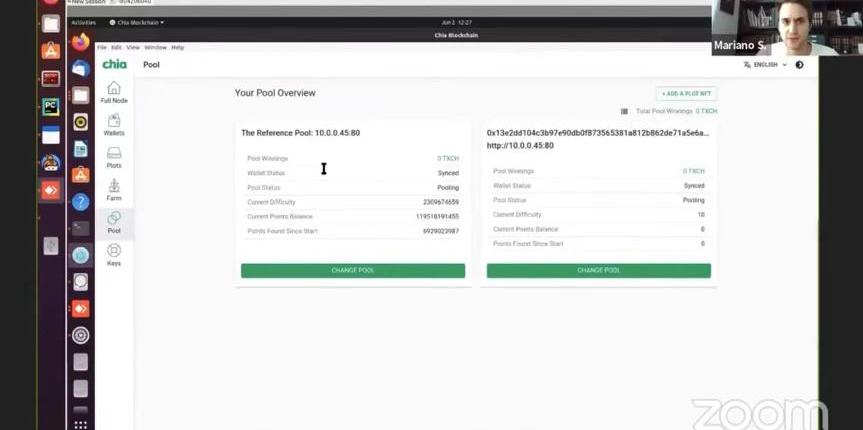Click the avatar character icon in outer dock

click(x=51, y=162)
